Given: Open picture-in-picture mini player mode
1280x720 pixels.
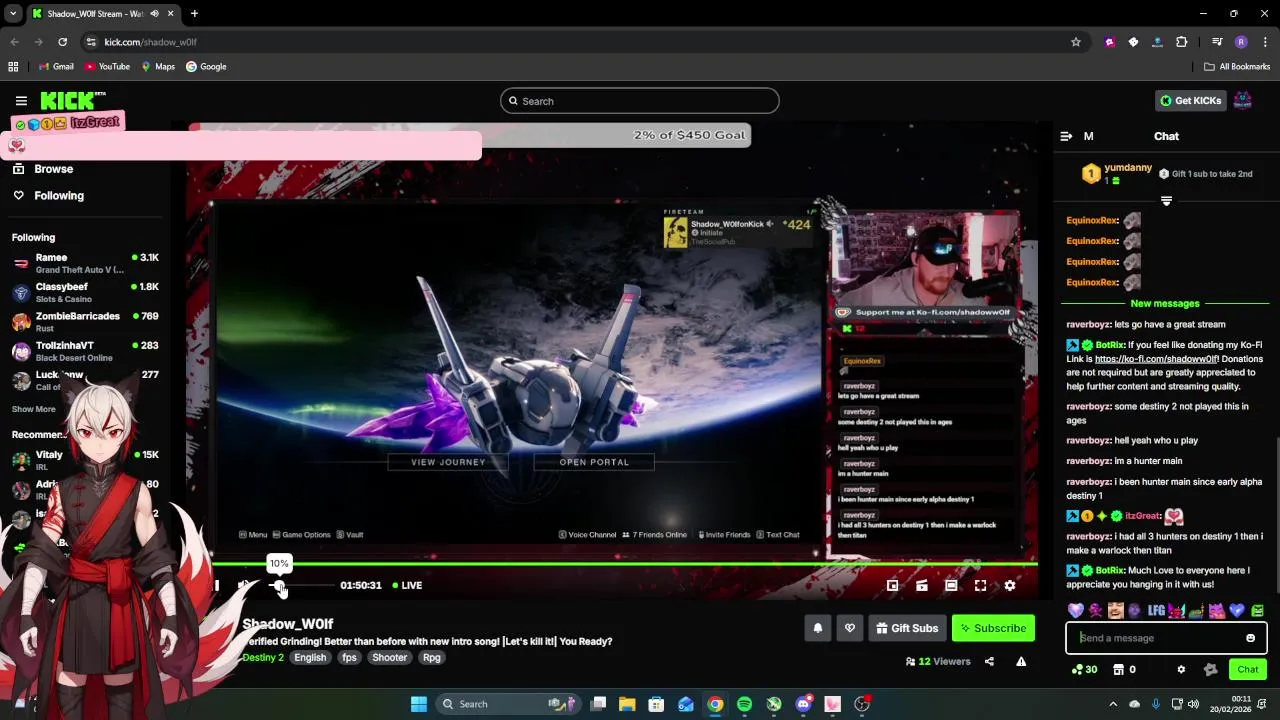Looking at the screenshot, I should coord(892,586).
